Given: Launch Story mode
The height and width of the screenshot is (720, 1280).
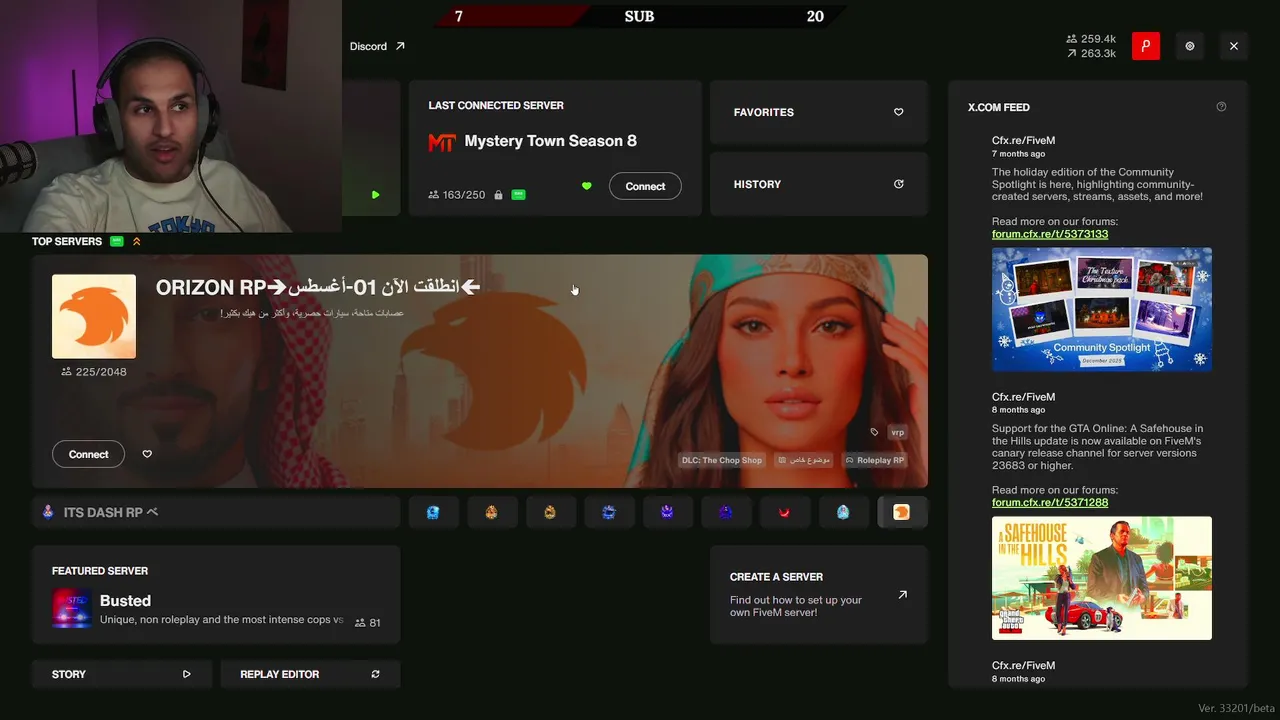Looking at the screenshot, I should (121, 674).
